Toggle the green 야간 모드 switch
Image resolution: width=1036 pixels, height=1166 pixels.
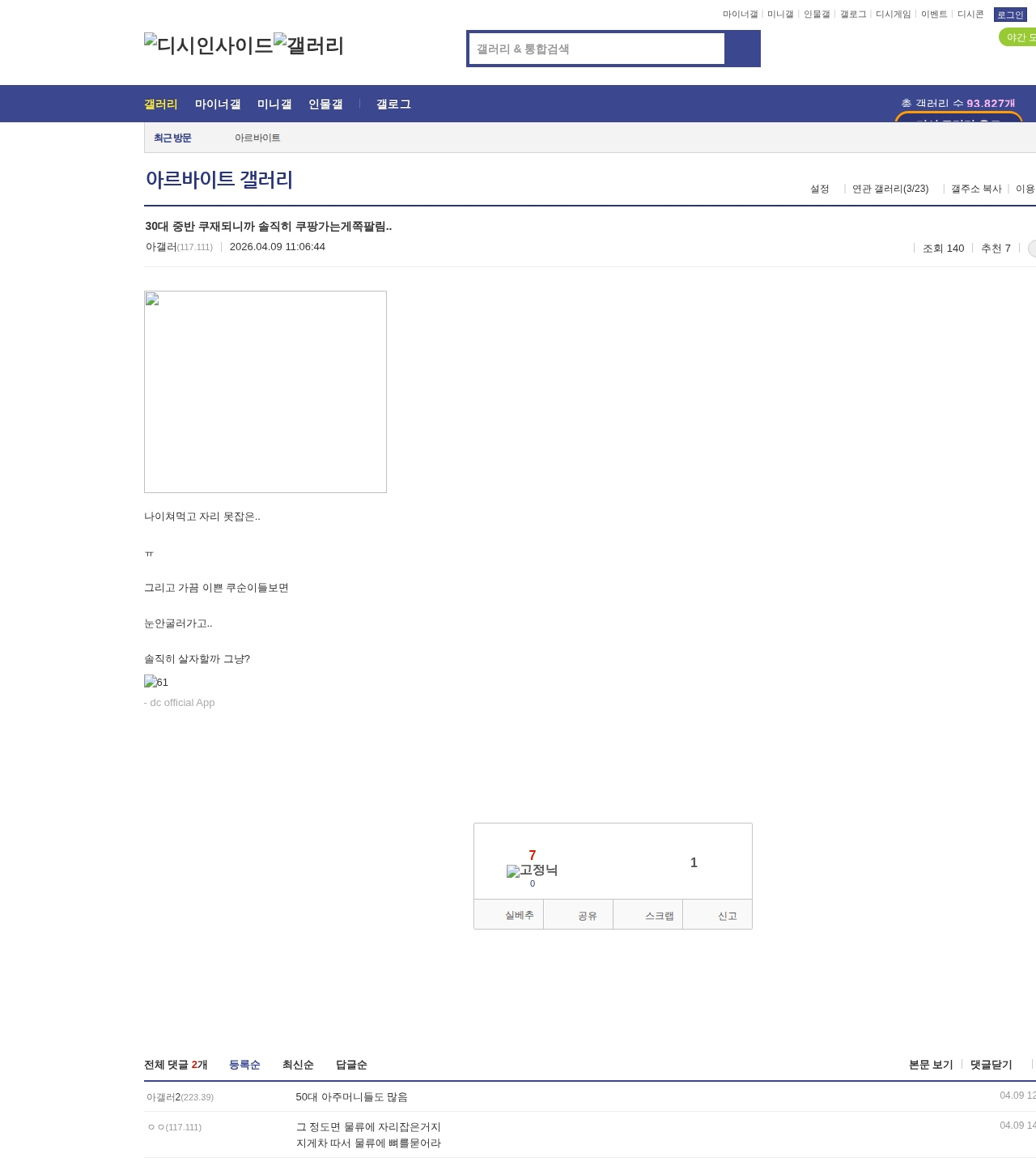coord(1017,37)
